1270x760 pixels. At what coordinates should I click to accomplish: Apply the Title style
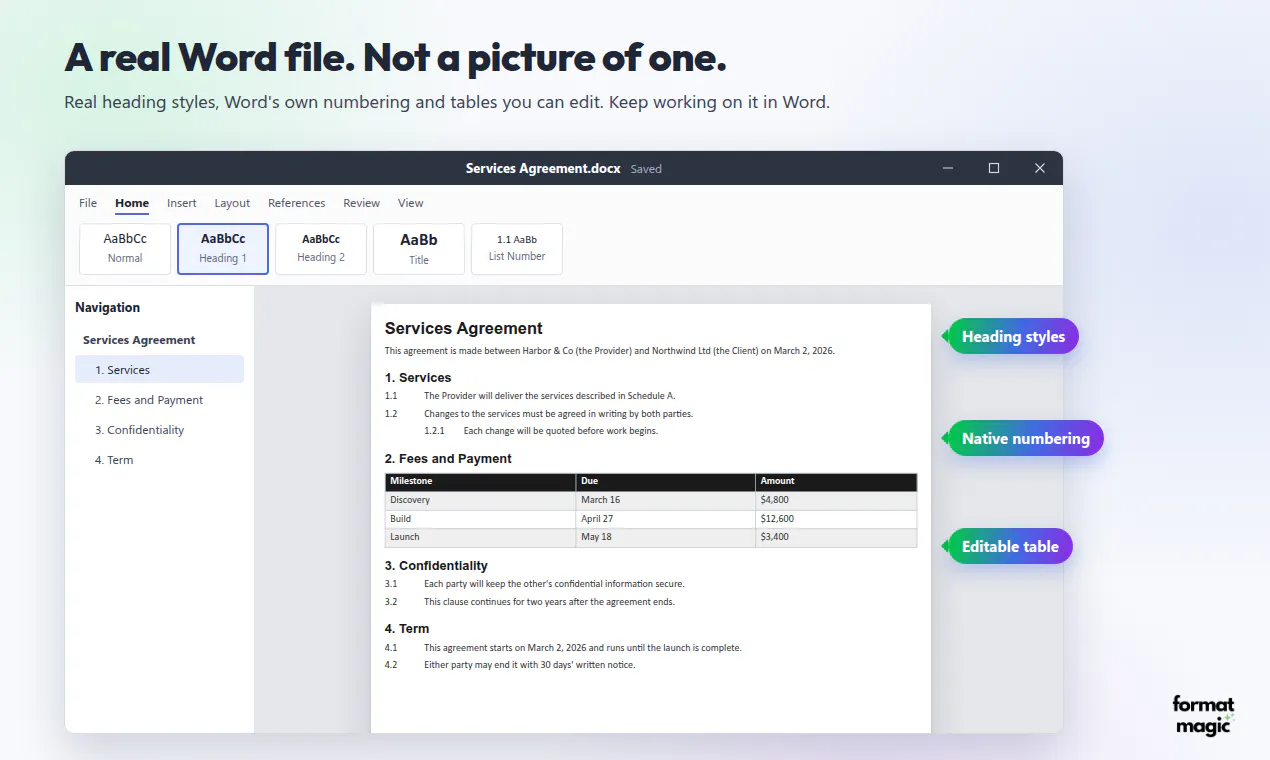419,249
